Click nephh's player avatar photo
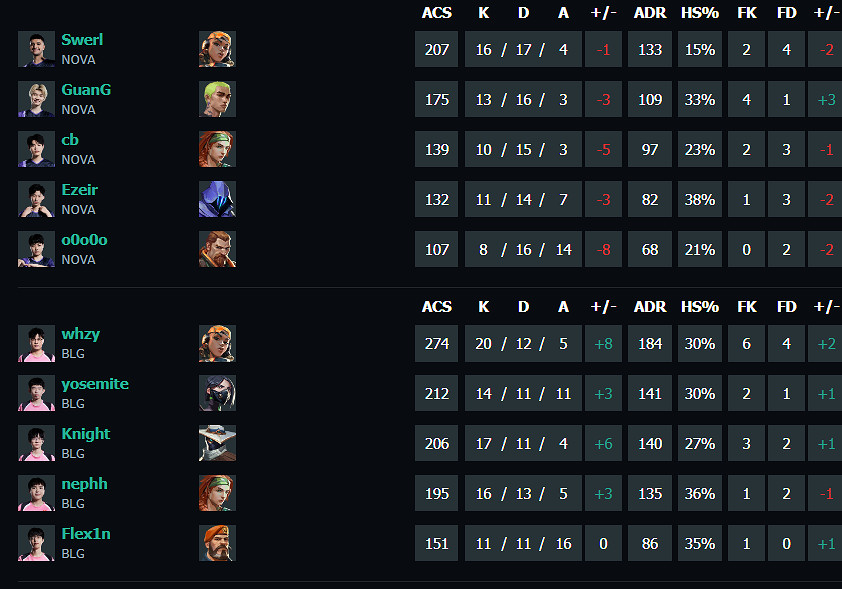This screenshot has height=589, width=842. click(x=36, y=493)
